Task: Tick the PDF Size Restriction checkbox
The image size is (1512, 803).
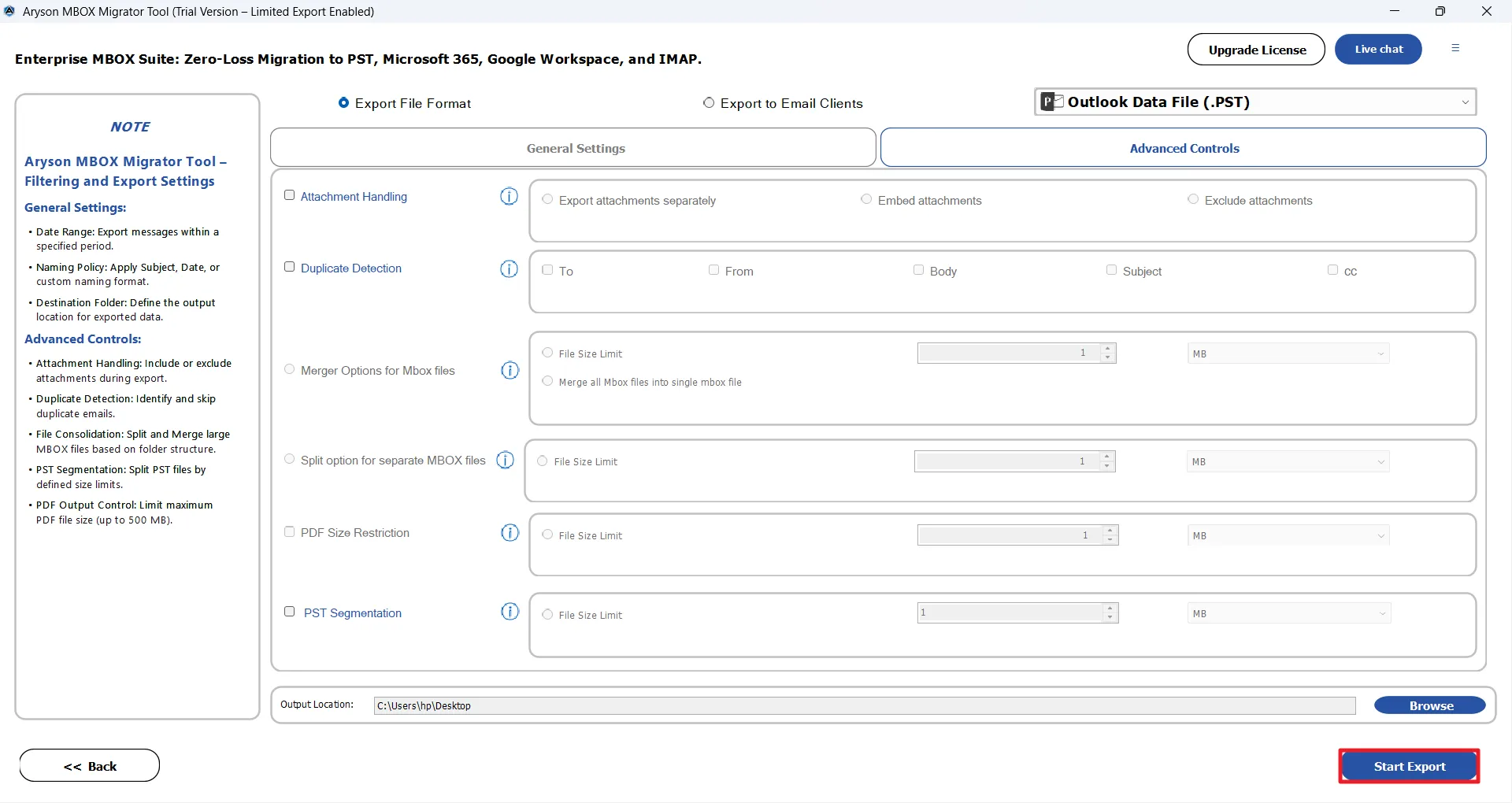Action: (x=289, y=531)
